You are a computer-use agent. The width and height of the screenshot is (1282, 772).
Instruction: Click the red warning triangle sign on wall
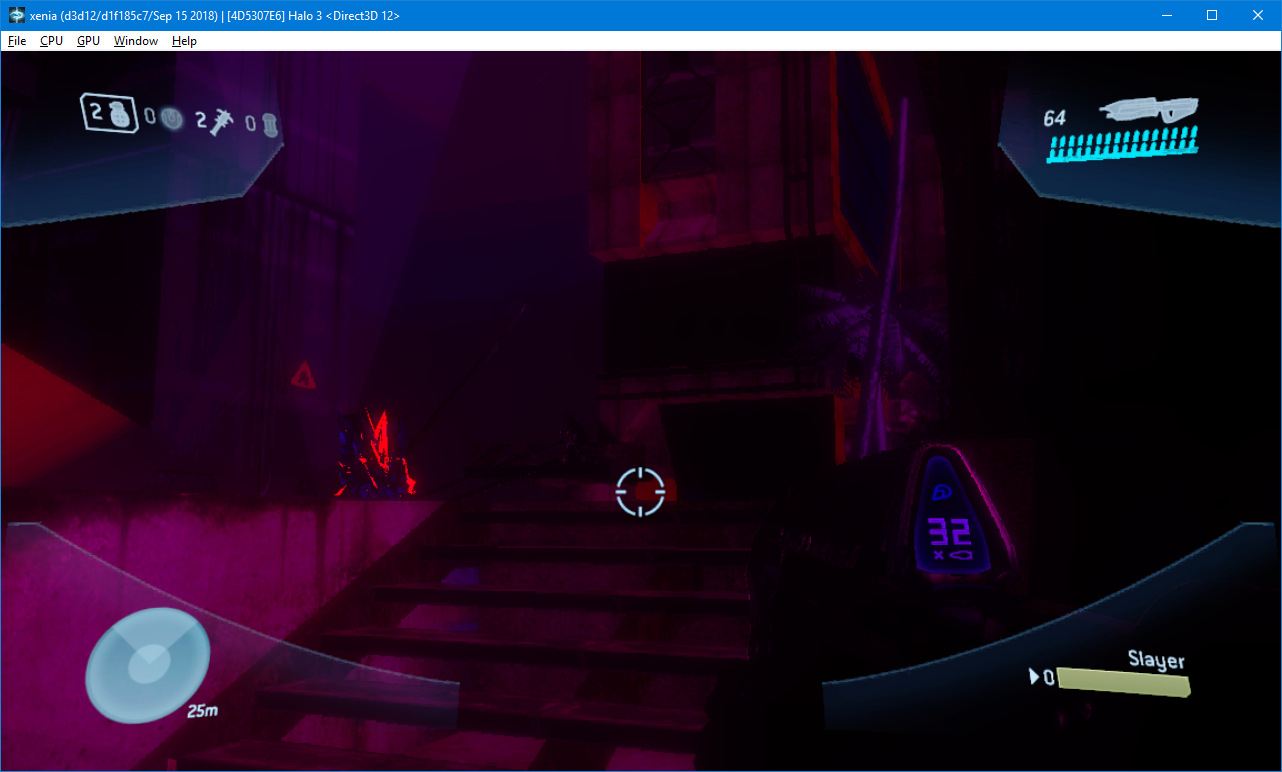(303, 376)
